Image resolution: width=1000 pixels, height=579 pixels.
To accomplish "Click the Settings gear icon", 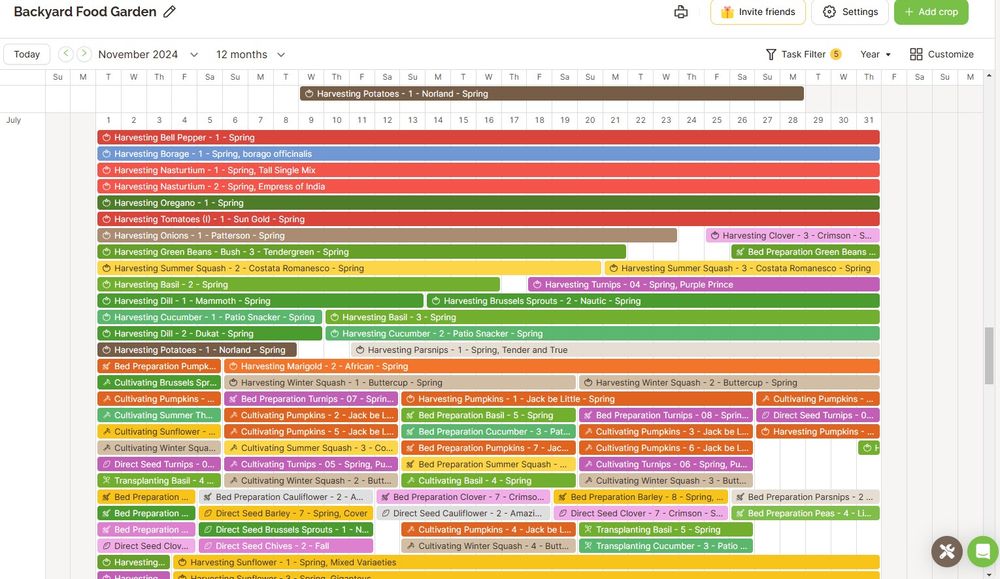I will click(828, 12).
